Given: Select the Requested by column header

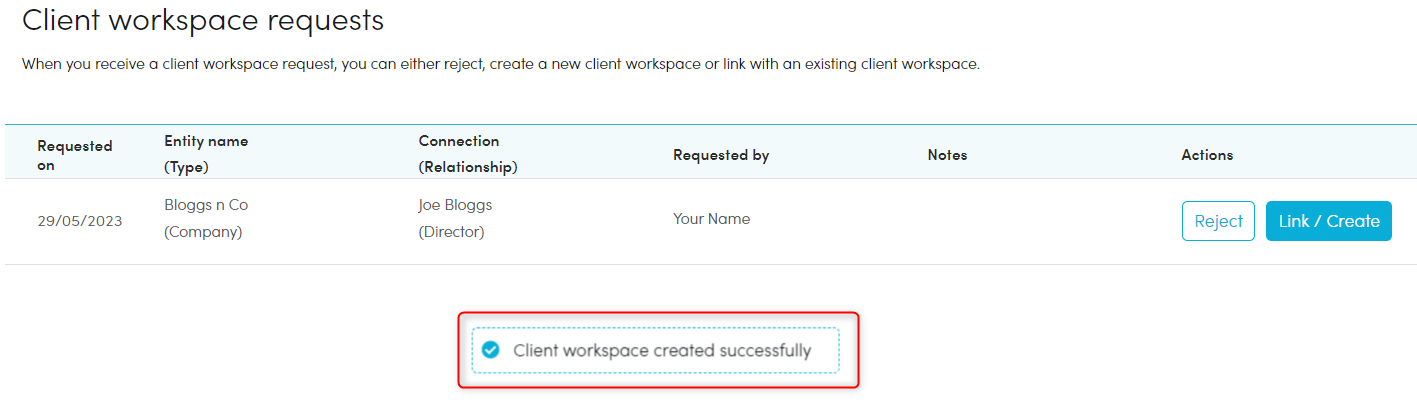Looking at the screenshot, I should click(720, 155).
